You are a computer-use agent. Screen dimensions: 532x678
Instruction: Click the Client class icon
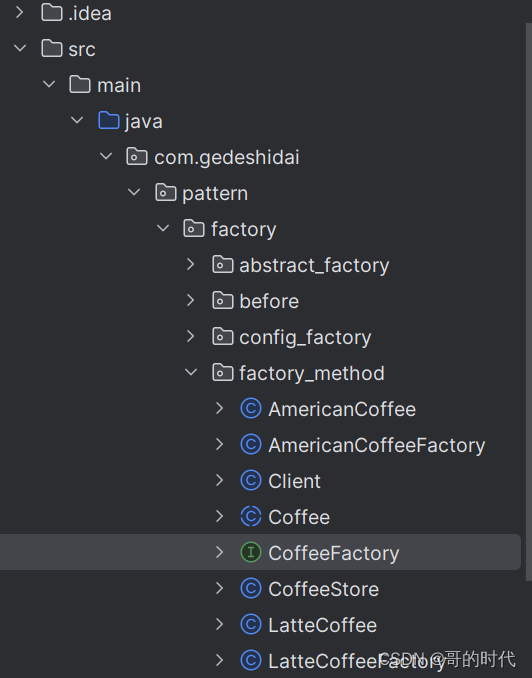251,481
